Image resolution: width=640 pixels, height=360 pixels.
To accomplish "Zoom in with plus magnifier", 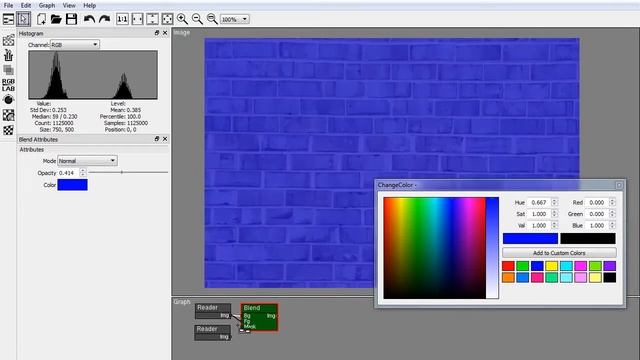I will coord(182,19).
